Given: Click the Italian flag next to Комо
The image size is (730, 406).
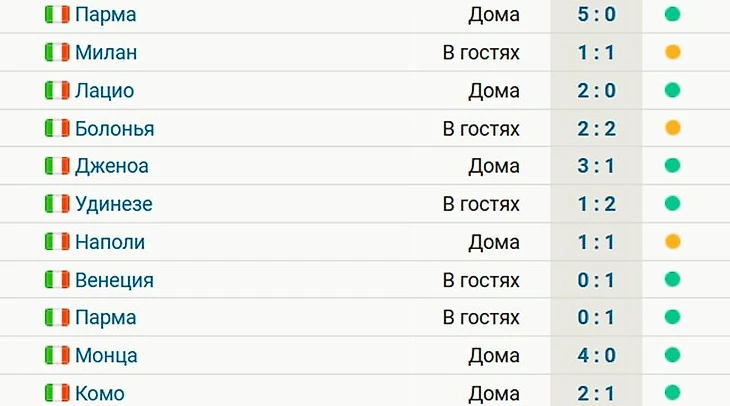Looking at the screenshot, I should [57, 393].
